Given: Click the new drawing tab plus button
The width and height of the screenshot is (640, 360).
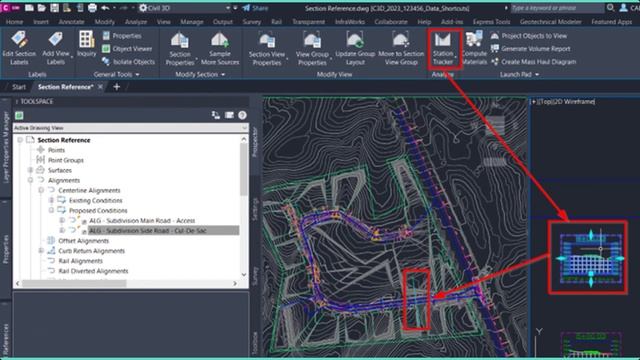Looking at the screenshot, I should (x=117, y=87).
